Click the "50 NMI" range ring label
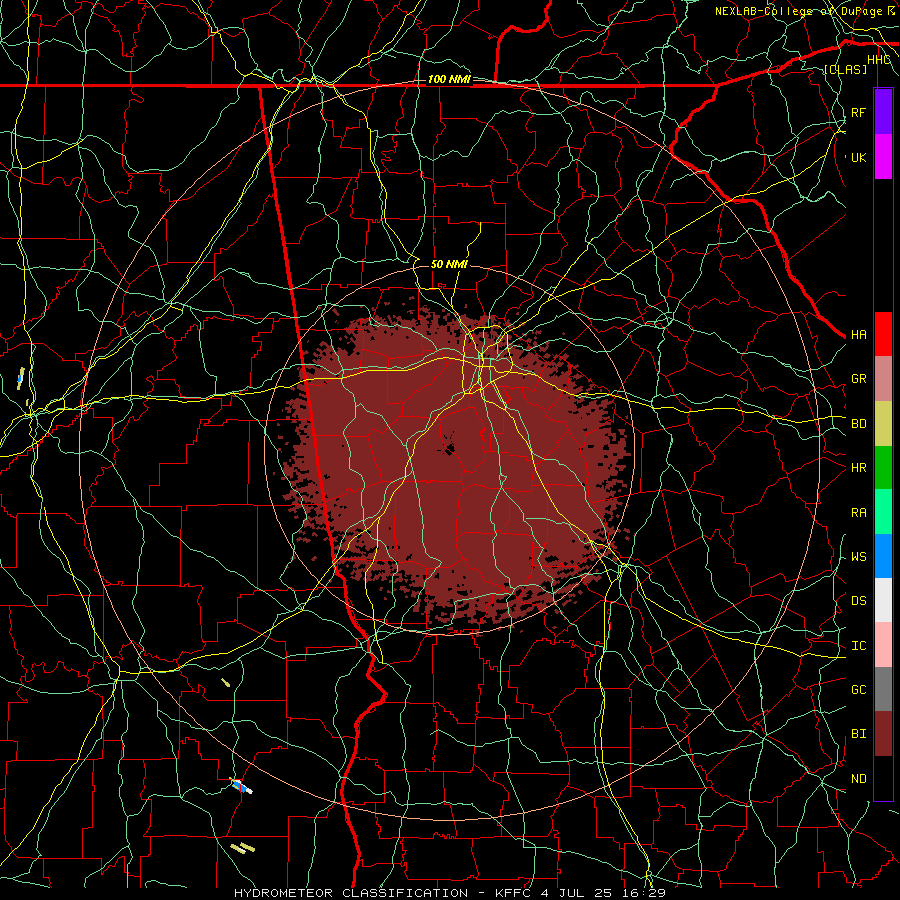 (x=449, y=264)
